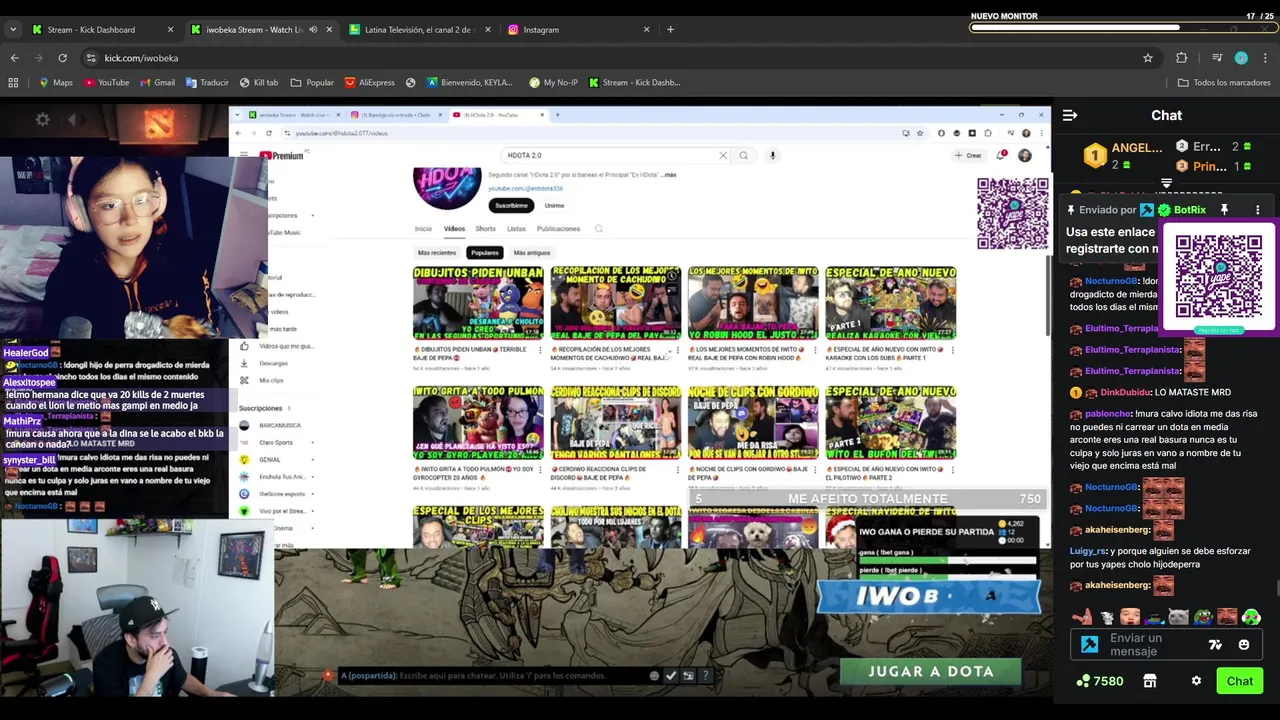Click the Suscribirme button in streamed YouTube
The width and height of the screenshot is (1280, 720).
tap(511, 205)
